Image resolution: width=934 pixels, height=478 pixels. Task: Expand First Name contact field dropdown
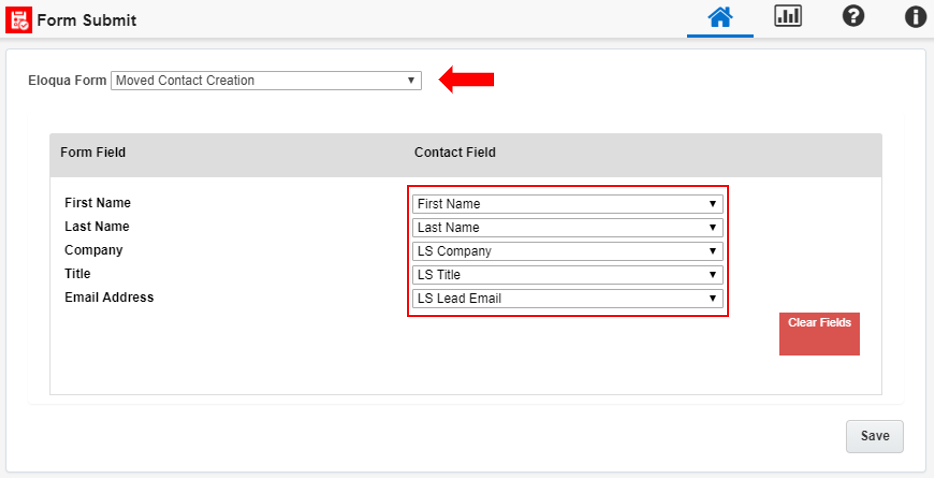[x=568, y=204]
